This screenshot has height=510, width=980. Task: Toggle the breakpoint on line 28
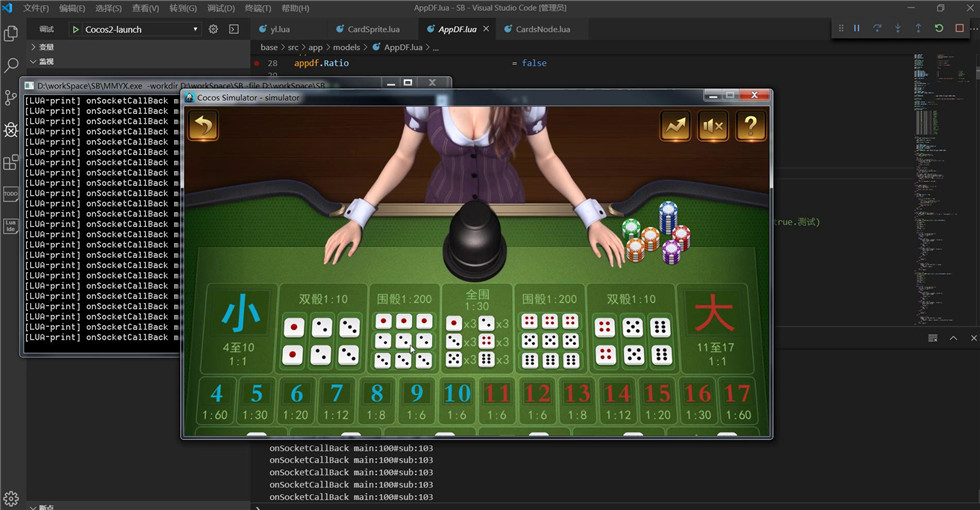coord(257,63)
